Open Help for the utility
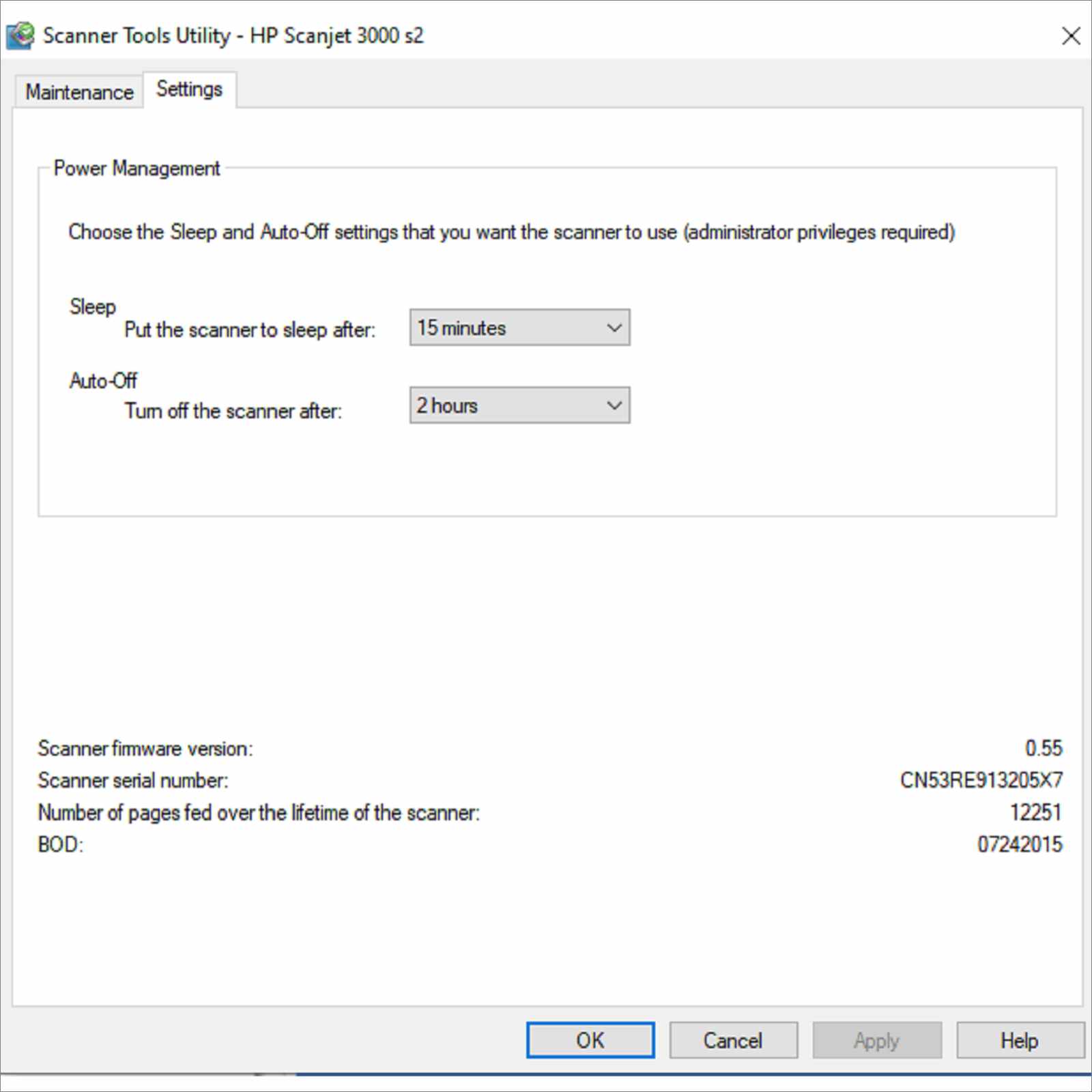The height and width of the screenshot is (1092, 1092). pyautogui.click(x=1020, y=1040)
